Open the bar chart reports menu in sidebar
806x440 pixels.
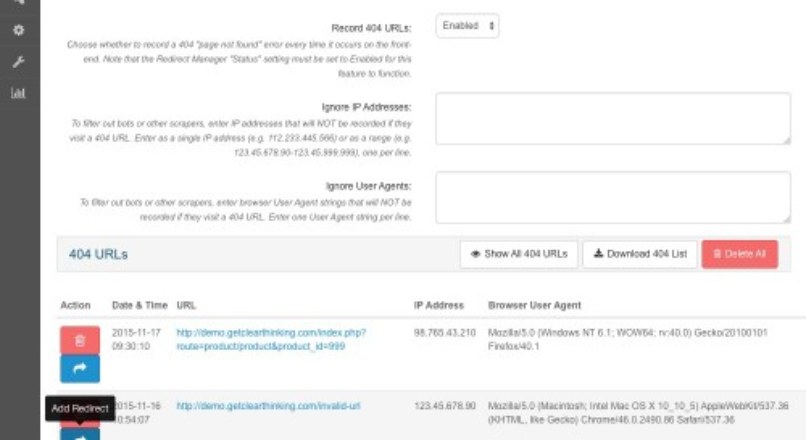(x=18, y=93)
